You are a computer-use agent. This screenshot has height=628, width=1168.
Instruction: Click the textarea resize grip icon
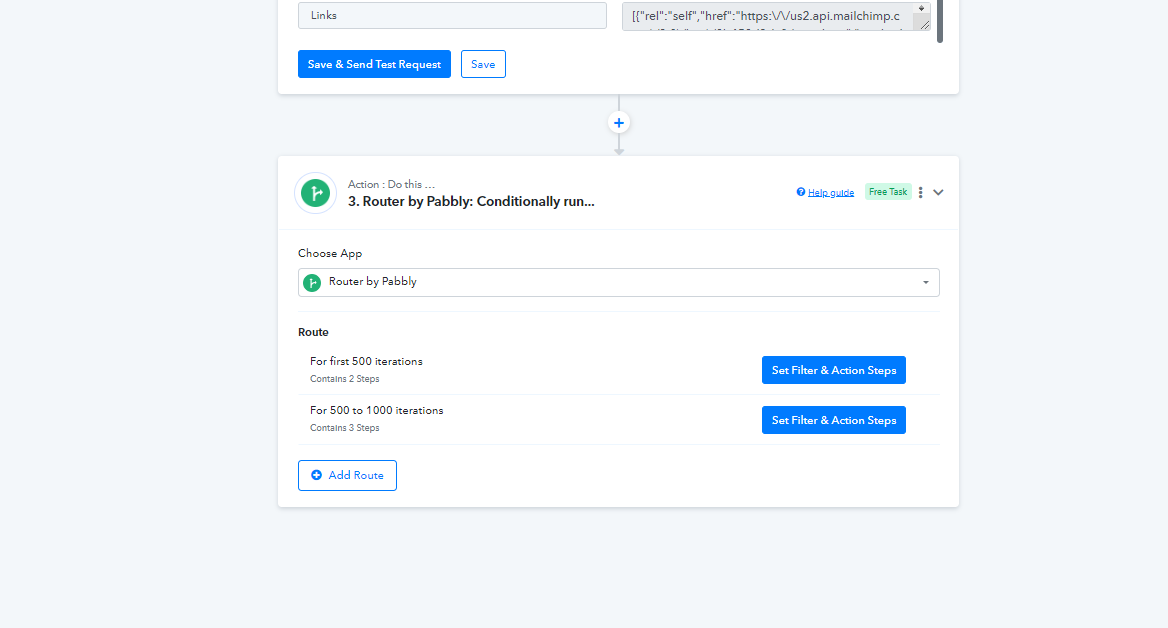pos(924,25)
